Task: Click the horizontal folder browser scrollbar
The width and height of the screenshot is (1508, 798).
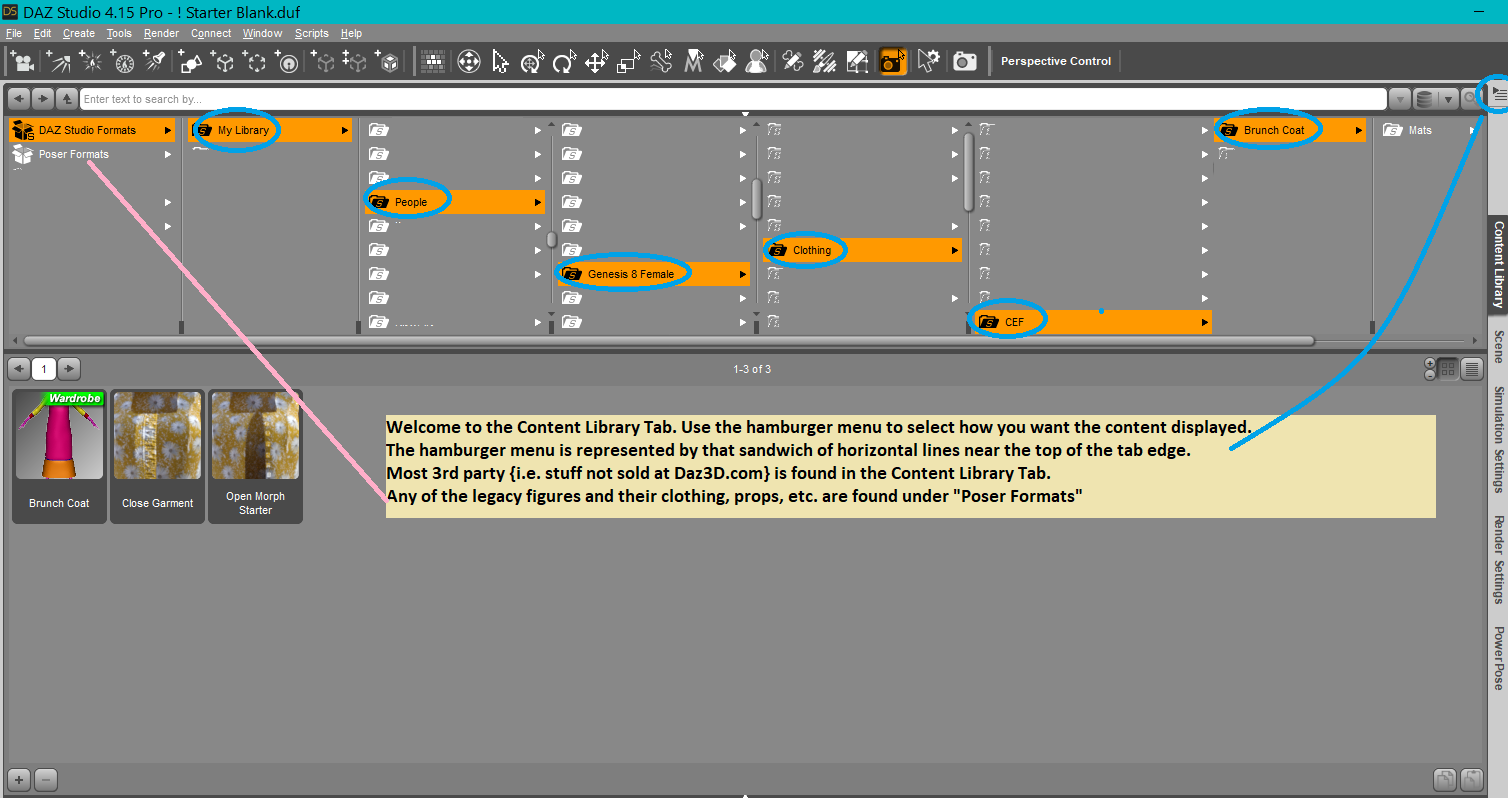Action: (668, 340)
